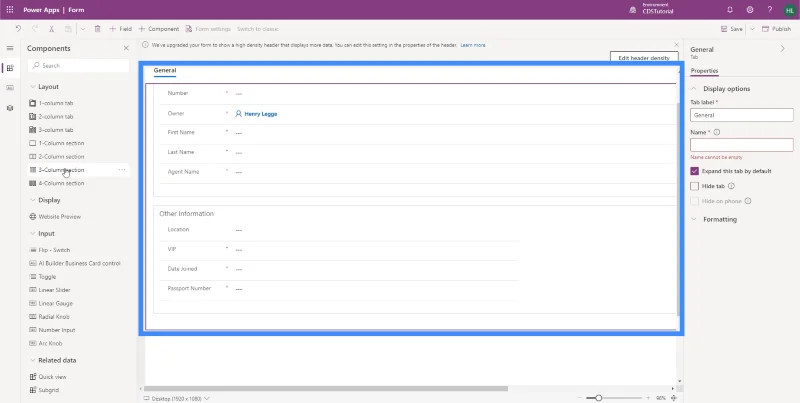Screen dimensions: 800x403
Task: Select AI Builder Business Card control
Action: point(75,263)
